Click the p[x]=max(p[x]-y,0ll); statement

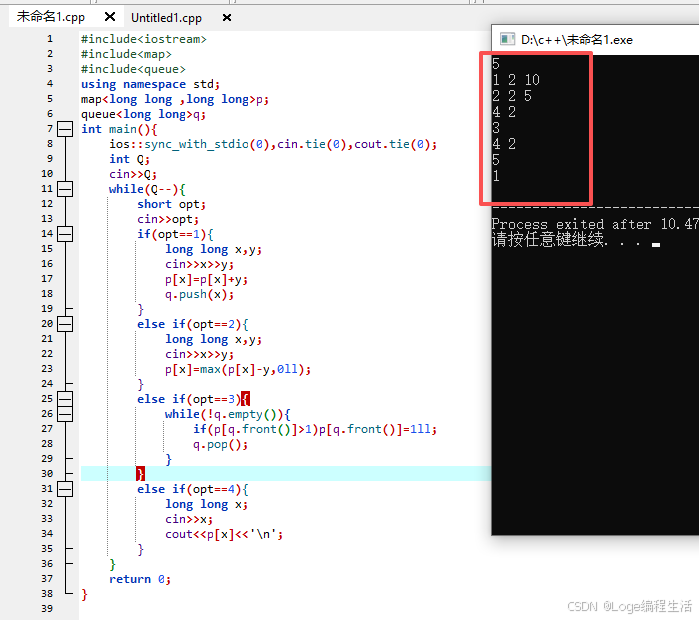pos(238,370)
